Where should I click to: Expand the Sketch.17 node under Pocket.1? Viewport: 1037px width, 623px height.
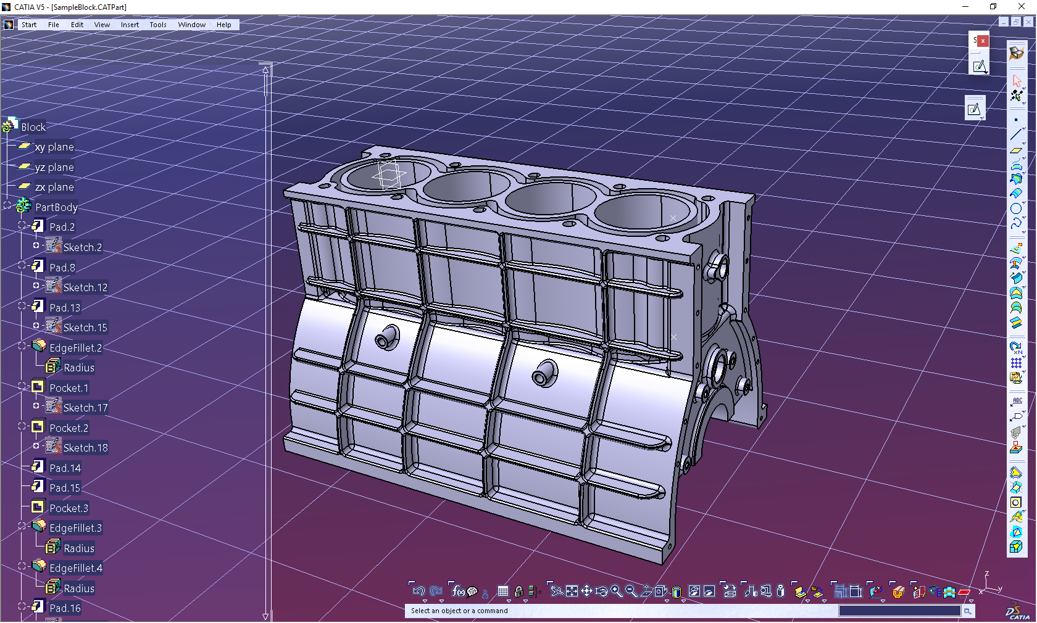pos(37,406)
